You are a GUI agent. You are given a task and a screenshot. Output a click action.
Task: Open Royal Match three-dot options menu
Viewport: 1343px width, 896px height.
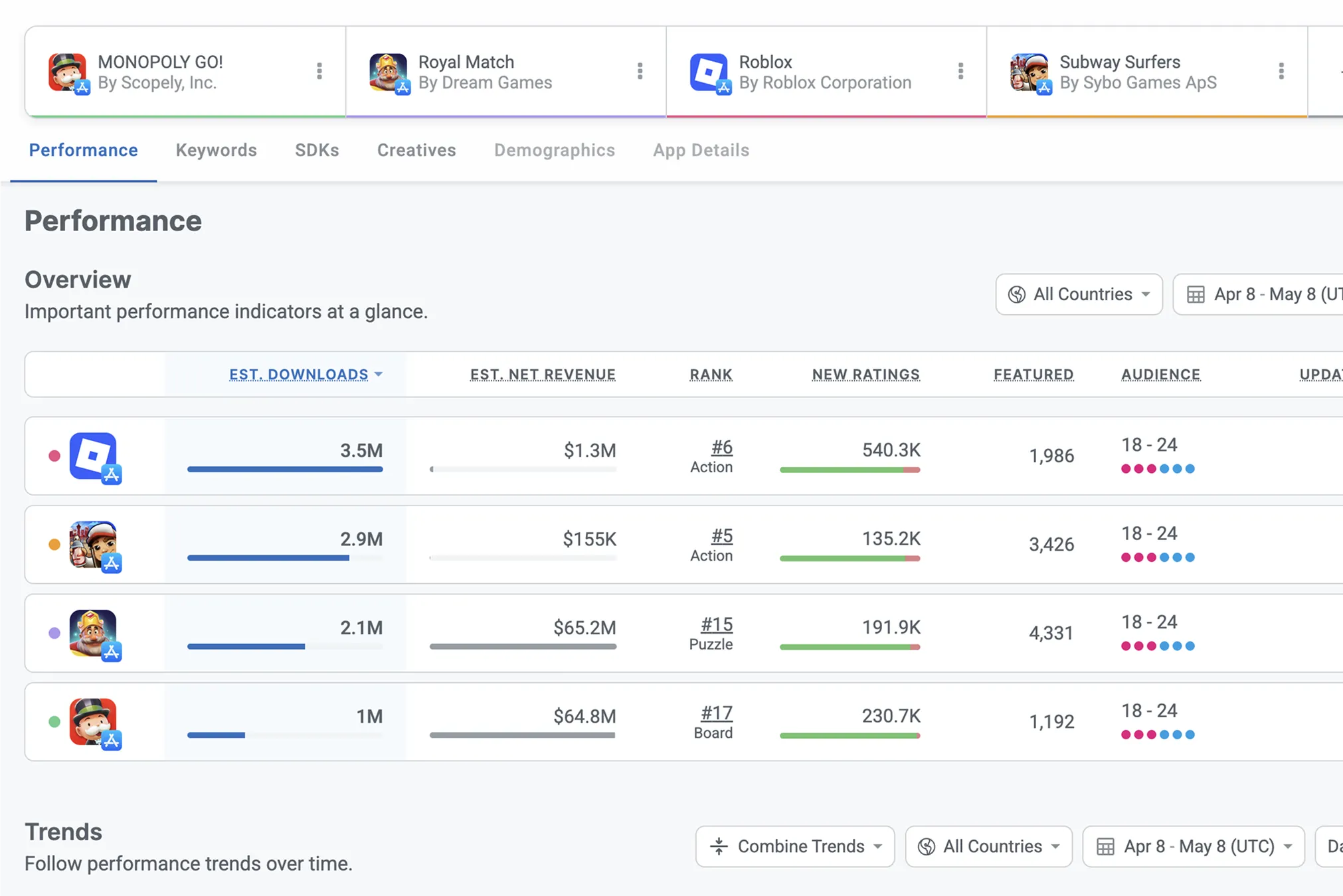[640, 71]
